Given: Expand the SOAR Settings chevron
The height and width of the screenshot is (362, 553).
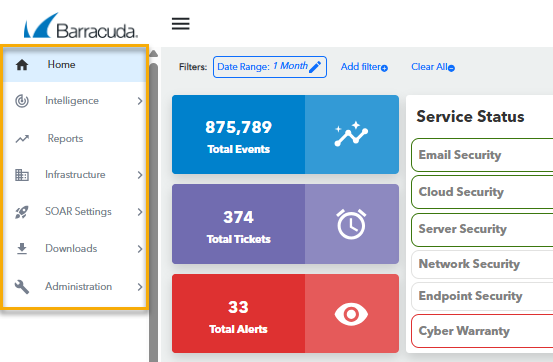Looking at the screenshot, I should click(140, 212).
